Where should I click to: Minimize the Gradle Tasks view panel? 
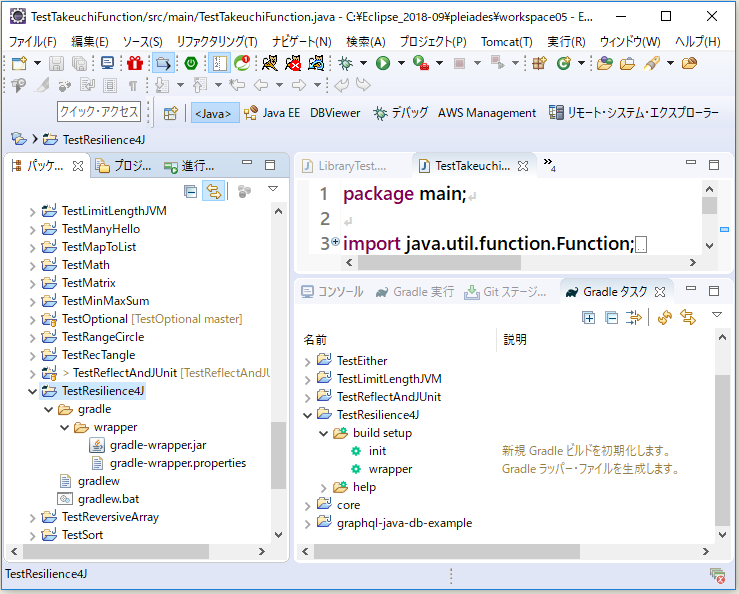691,289
